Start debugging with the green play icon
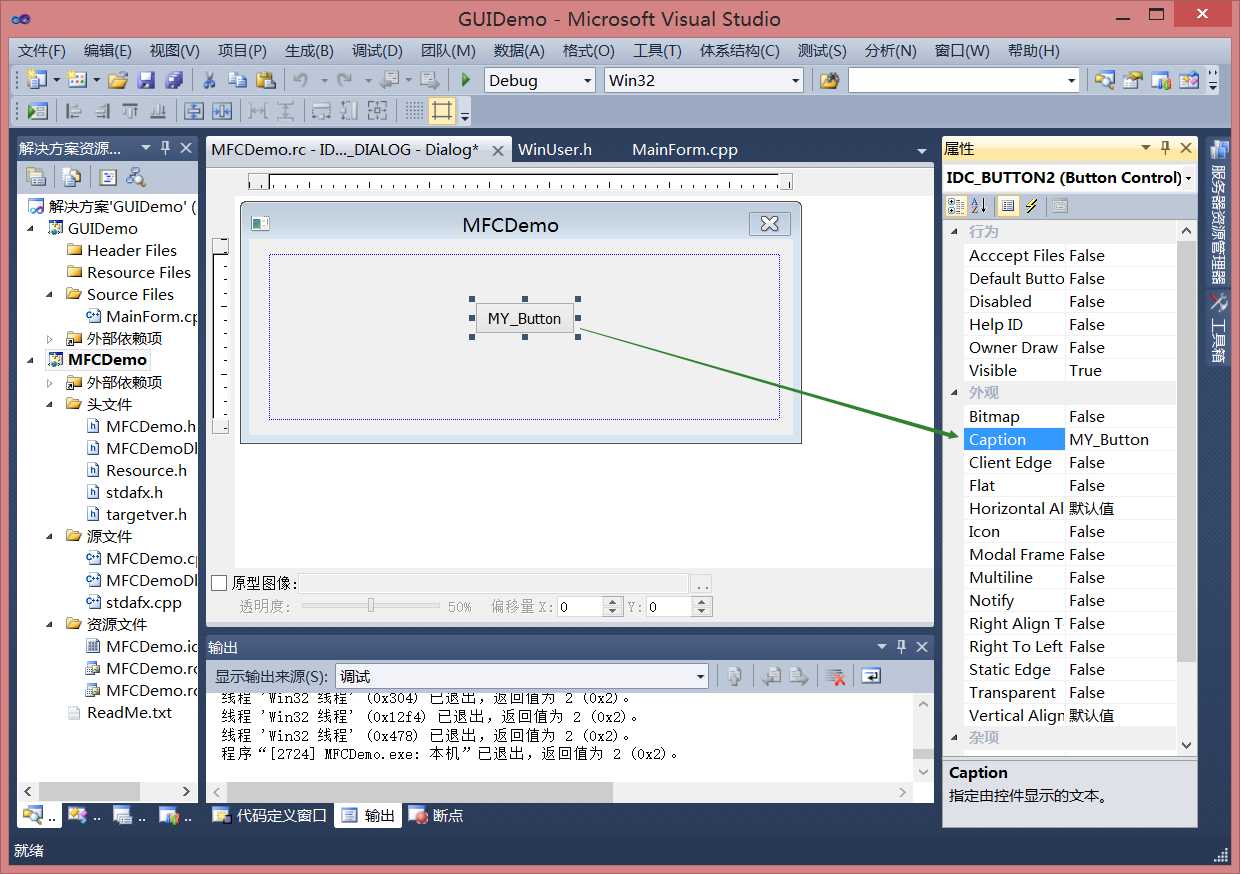The width and height of the screenshot is (1240, 874). click(465, 81)
